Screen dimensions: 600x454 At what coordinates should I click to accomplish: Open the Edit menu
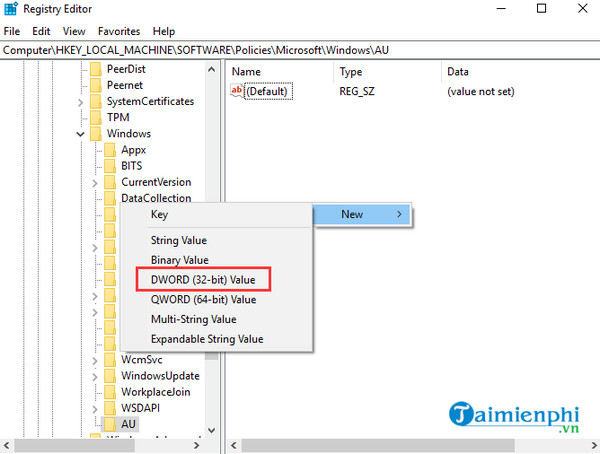tap(41, 31)
